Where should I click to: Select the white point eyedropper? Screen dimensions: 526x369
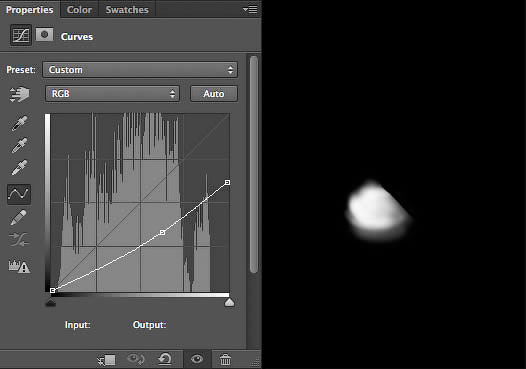[x=19, y=167]
